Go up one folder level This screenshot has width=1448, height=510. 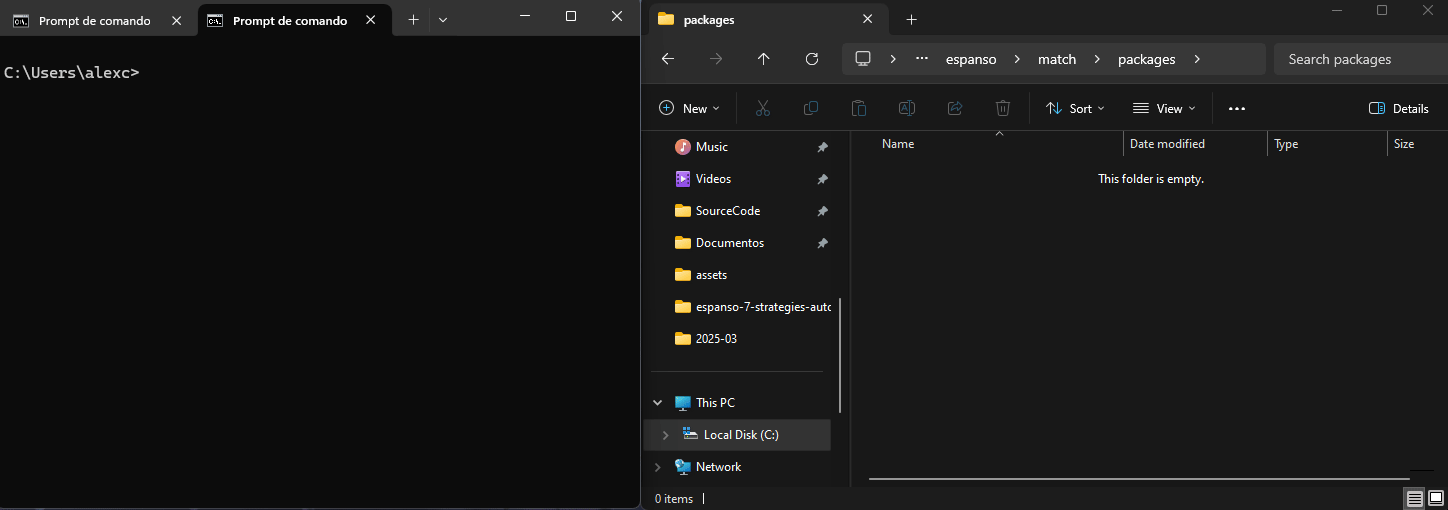point(764,59)
